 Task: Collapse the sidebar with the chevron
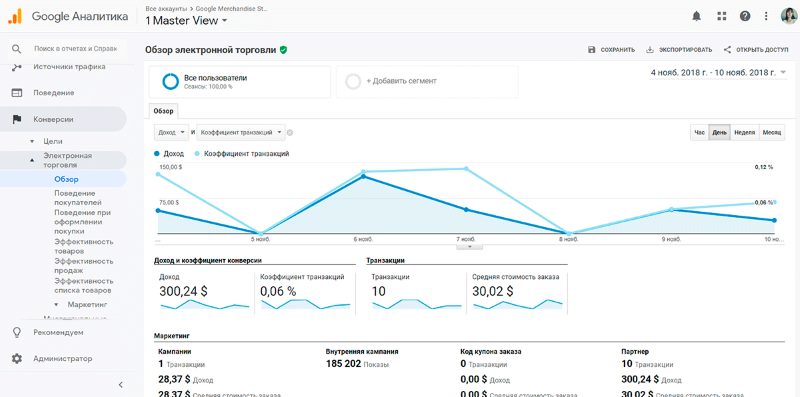(x=120, y=385)
